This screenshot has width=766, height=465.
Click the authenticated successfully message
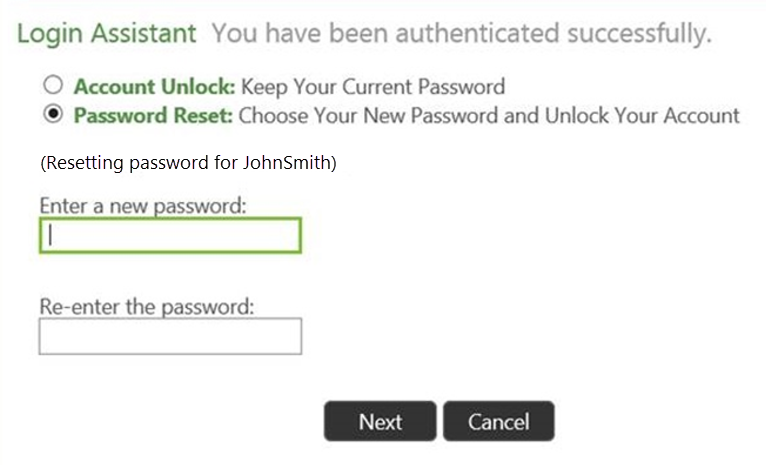[462, 33]
